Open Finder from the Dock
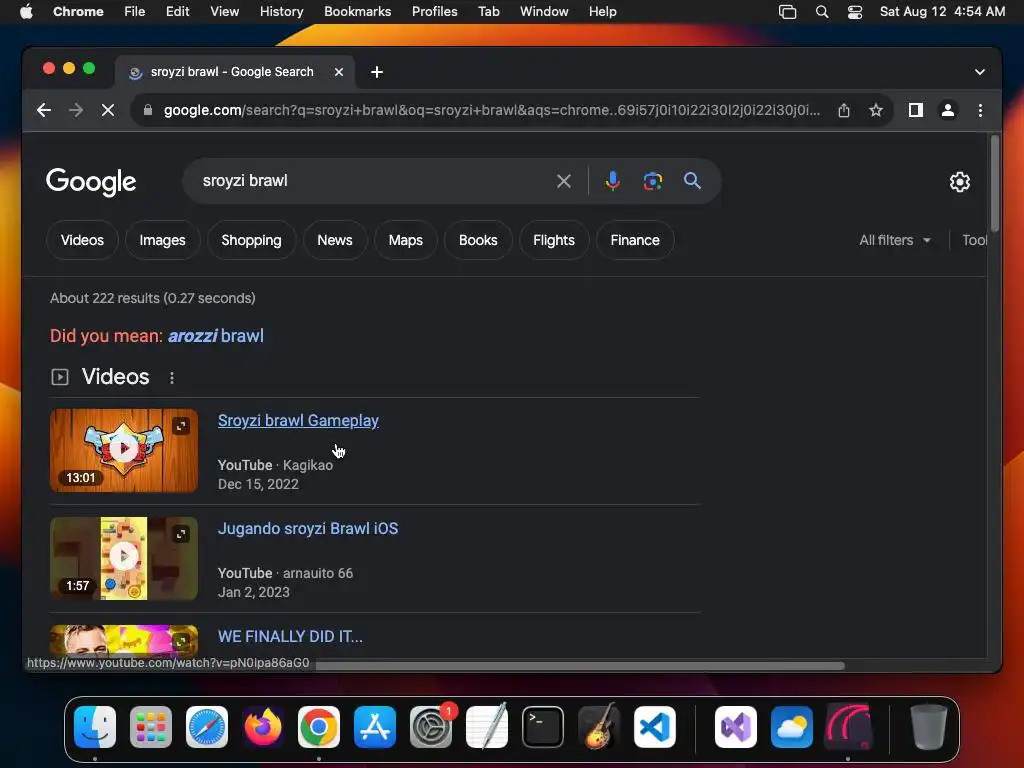 pyautogui.click(x=95, y=727)
